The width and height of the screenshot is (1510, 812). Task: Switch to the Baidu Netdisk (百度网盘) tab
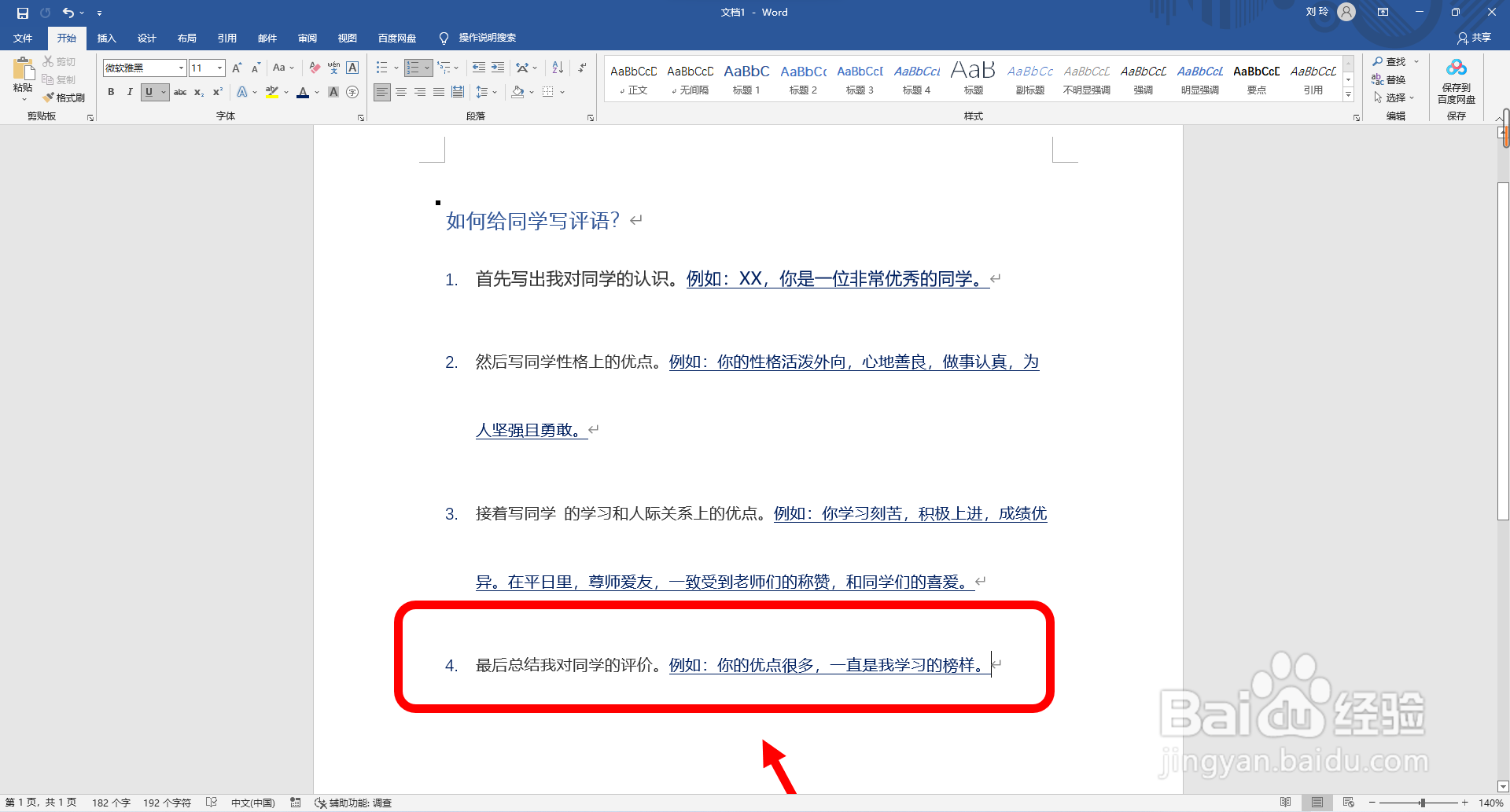click(x=396, y=38)
